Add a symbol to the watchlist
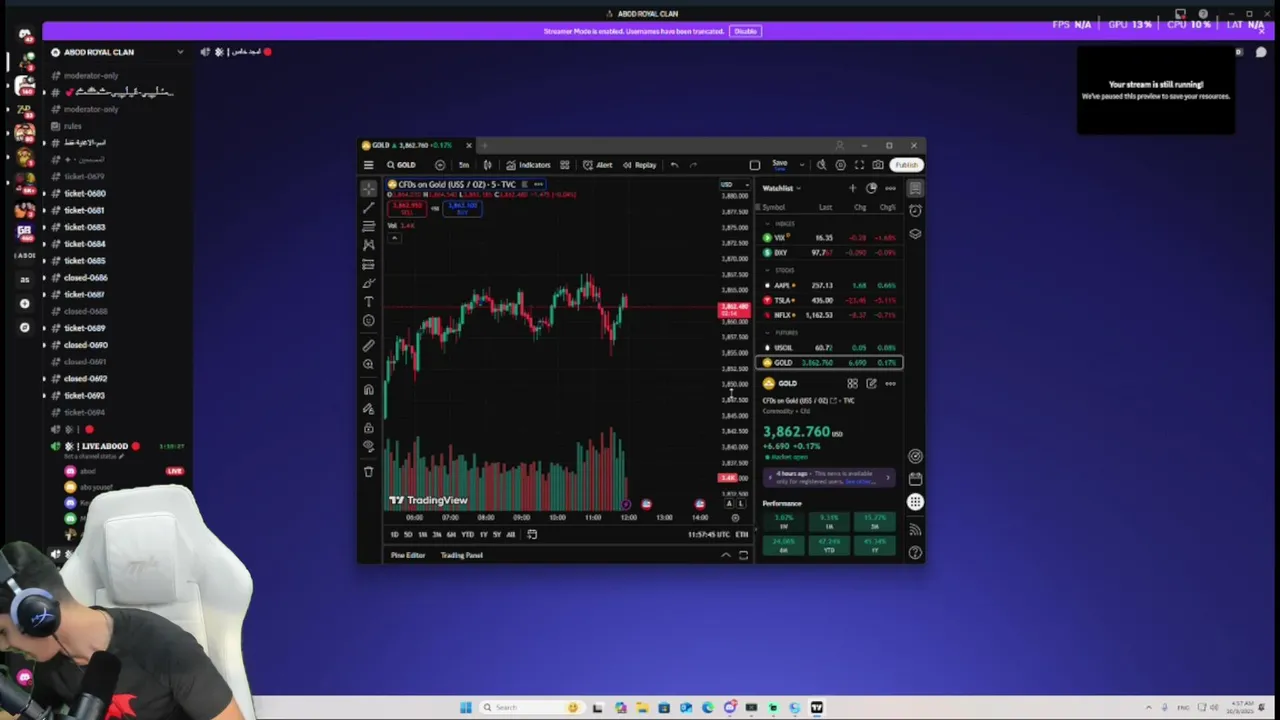Screen dimensions: 1280x720 pos(853,188)
